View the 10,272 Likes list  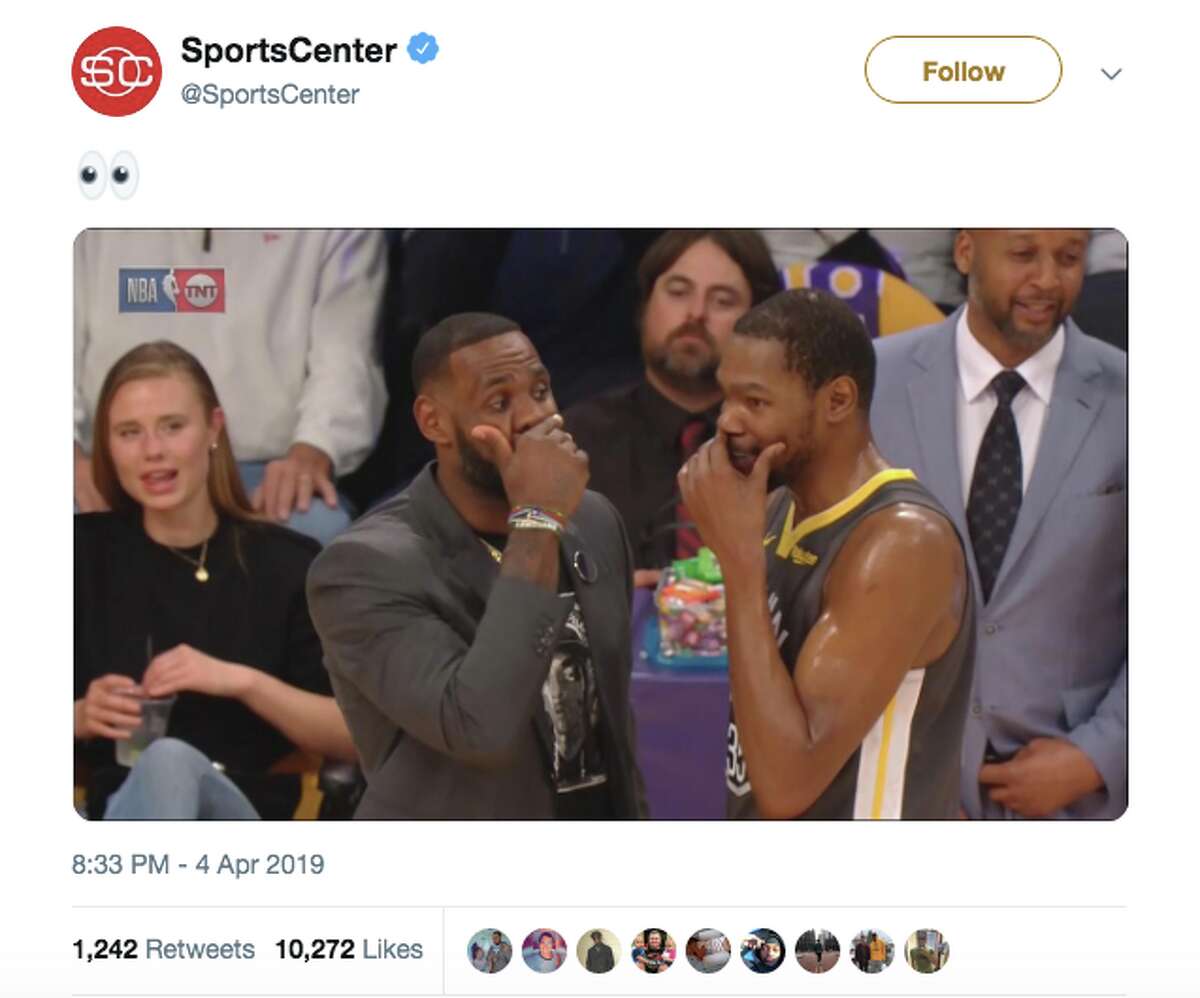[349, 949]
